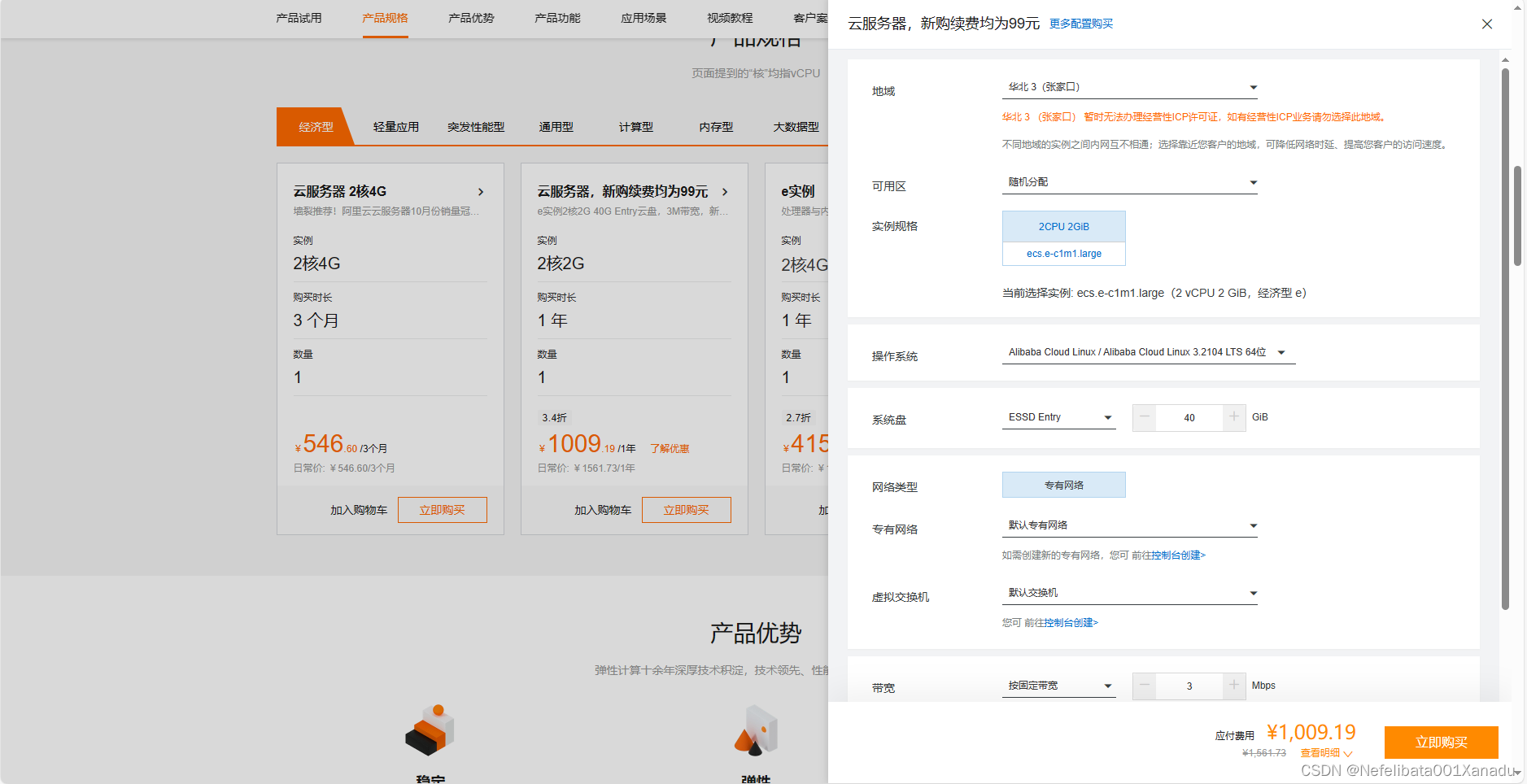Click the system disk size field showing 40
The height and width of the screenshot is (784, 1527).
tap(1189, 417)
